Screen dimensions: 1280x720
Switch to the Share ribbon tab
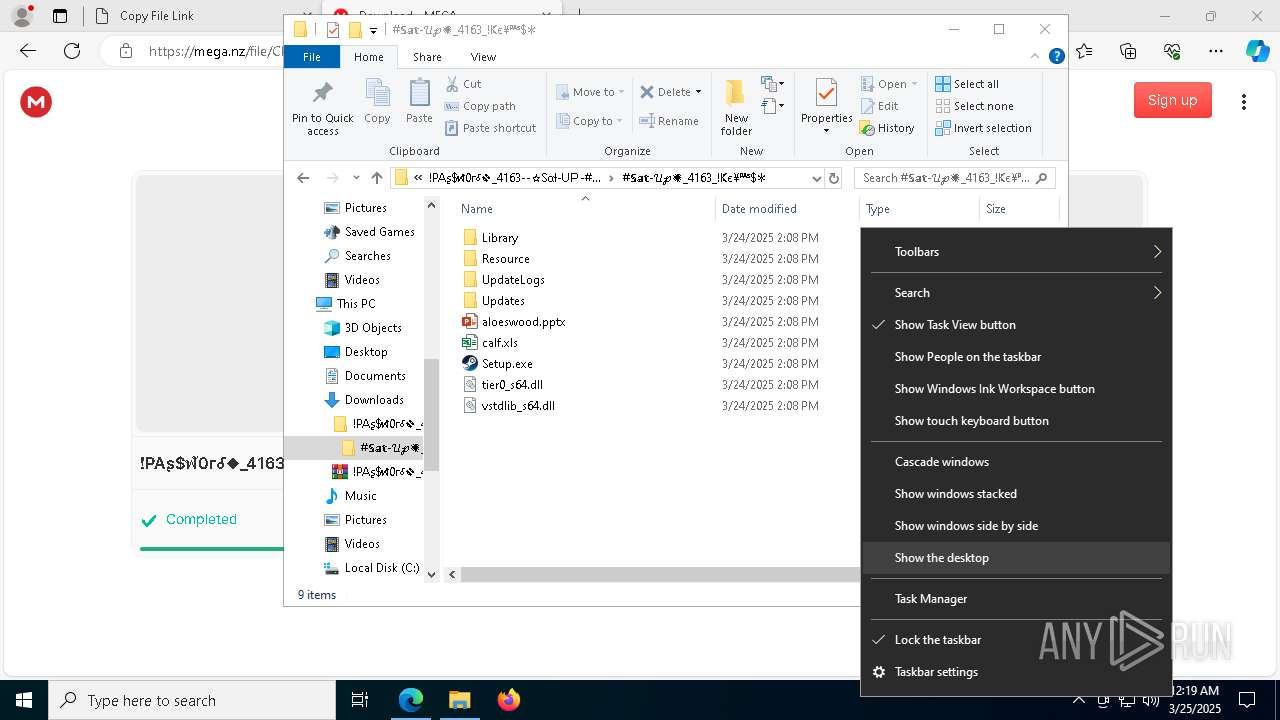point(427,57)
